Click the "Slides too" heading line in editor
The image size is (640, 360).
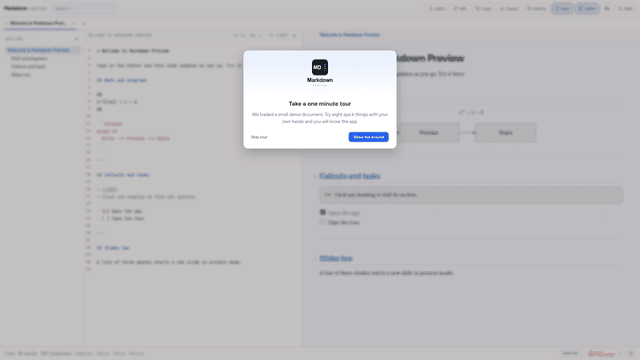point(113,248)
